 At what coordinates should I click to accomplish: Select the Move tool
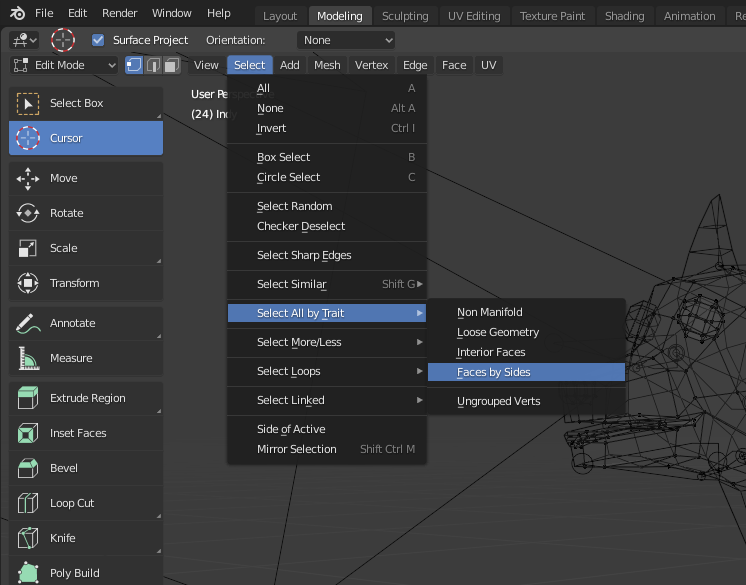click(85, 178)
